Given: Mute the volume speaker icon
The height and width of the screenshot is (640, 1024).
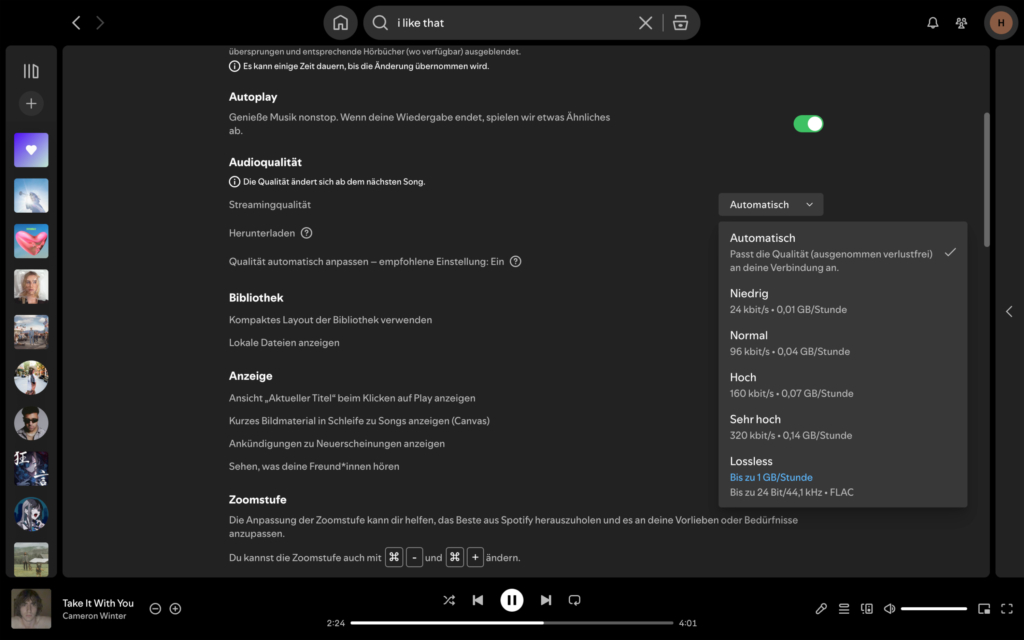Looking at the screenshot, I should [x=889, y=608].
